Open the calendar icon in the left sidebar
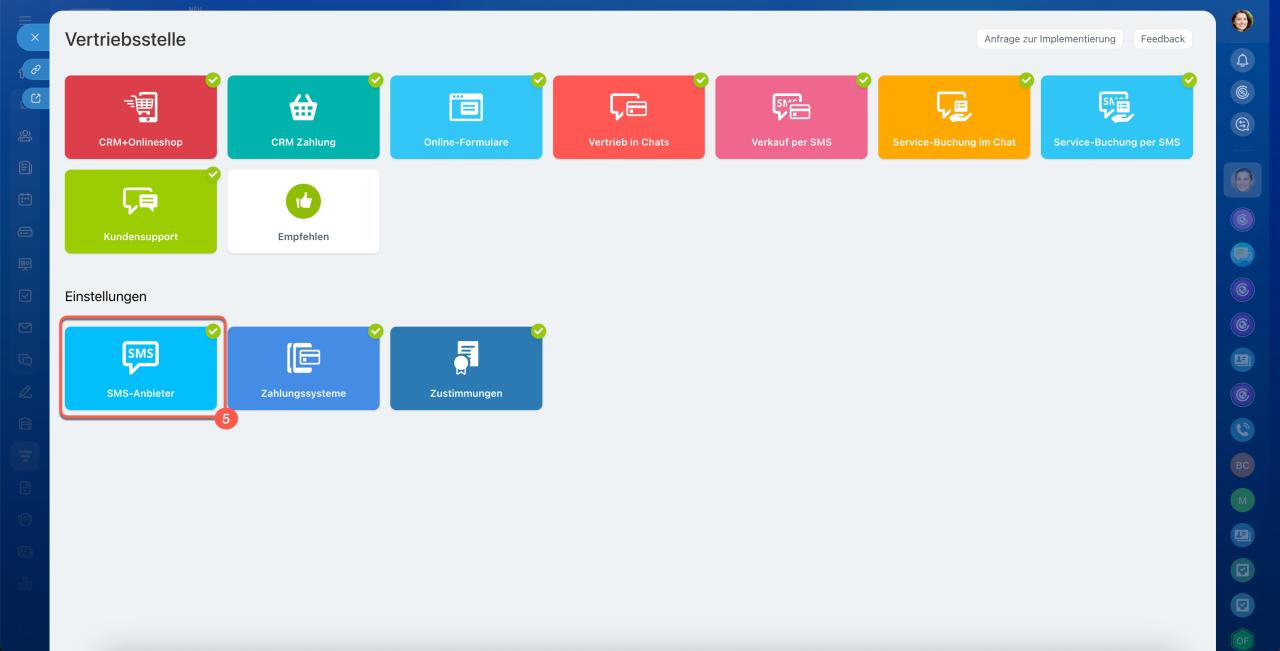Image resolution: width=1280 pixels, height=651 pixels. pos(25,199)
